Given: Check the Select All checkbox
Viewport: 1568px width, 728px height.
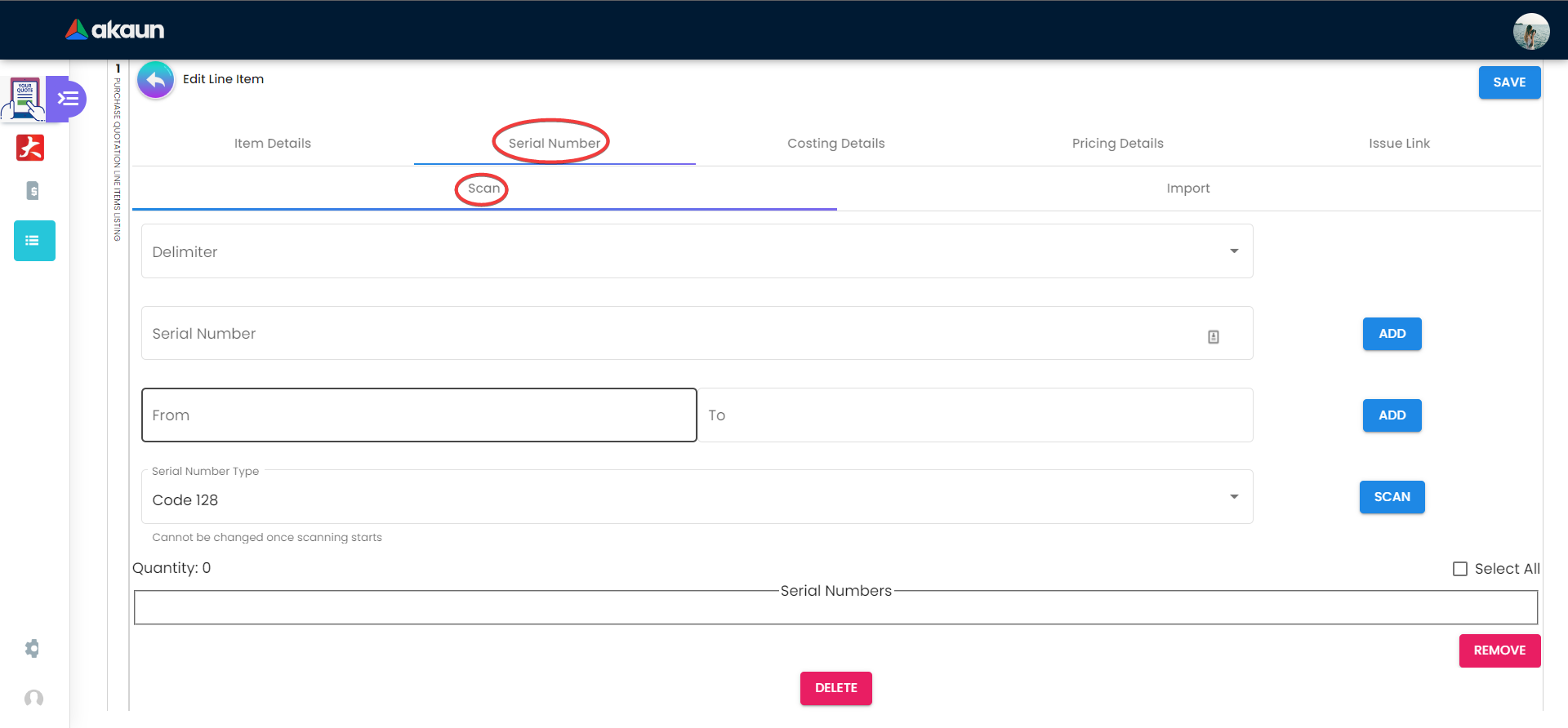Looking at the screenshot, I should 1460,569.
